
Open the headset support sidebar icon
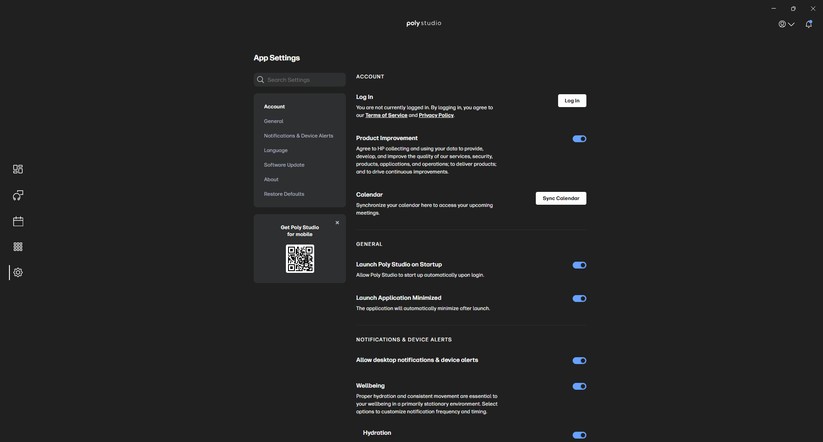point(18,195)
